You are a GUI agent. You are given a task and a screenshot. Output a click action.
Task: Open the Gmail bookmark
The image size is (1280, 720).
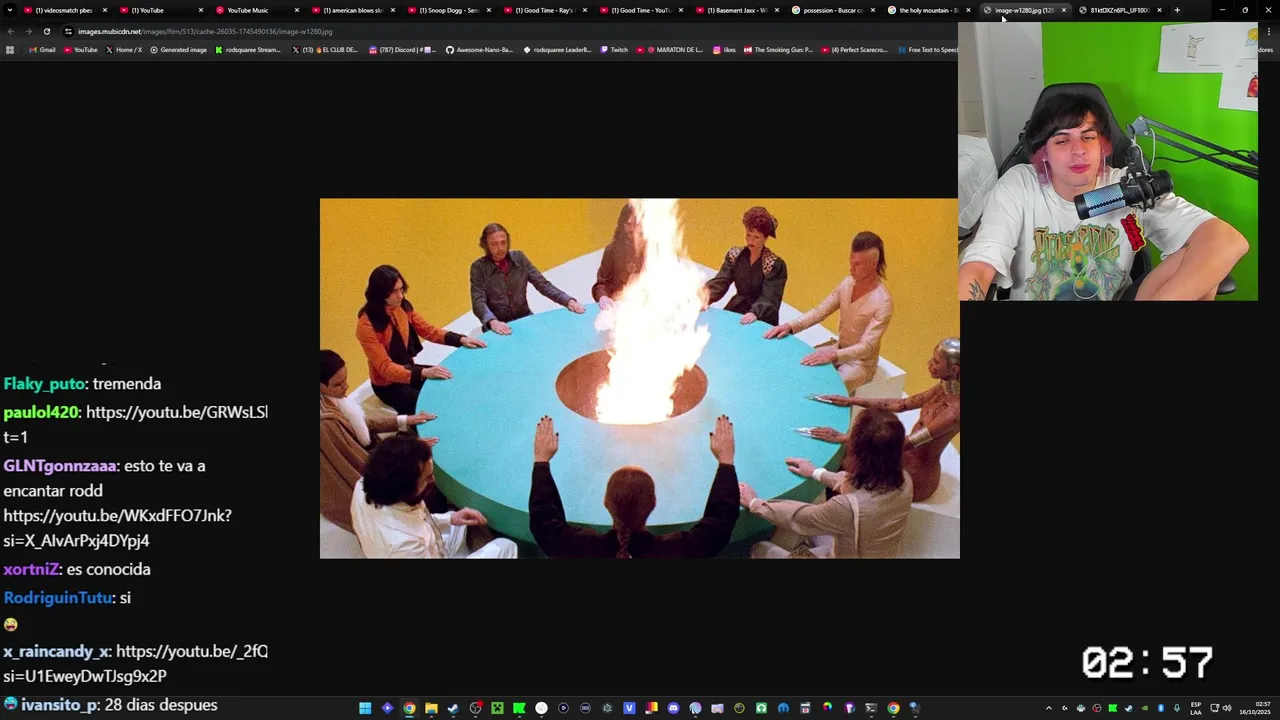point(42,50)
